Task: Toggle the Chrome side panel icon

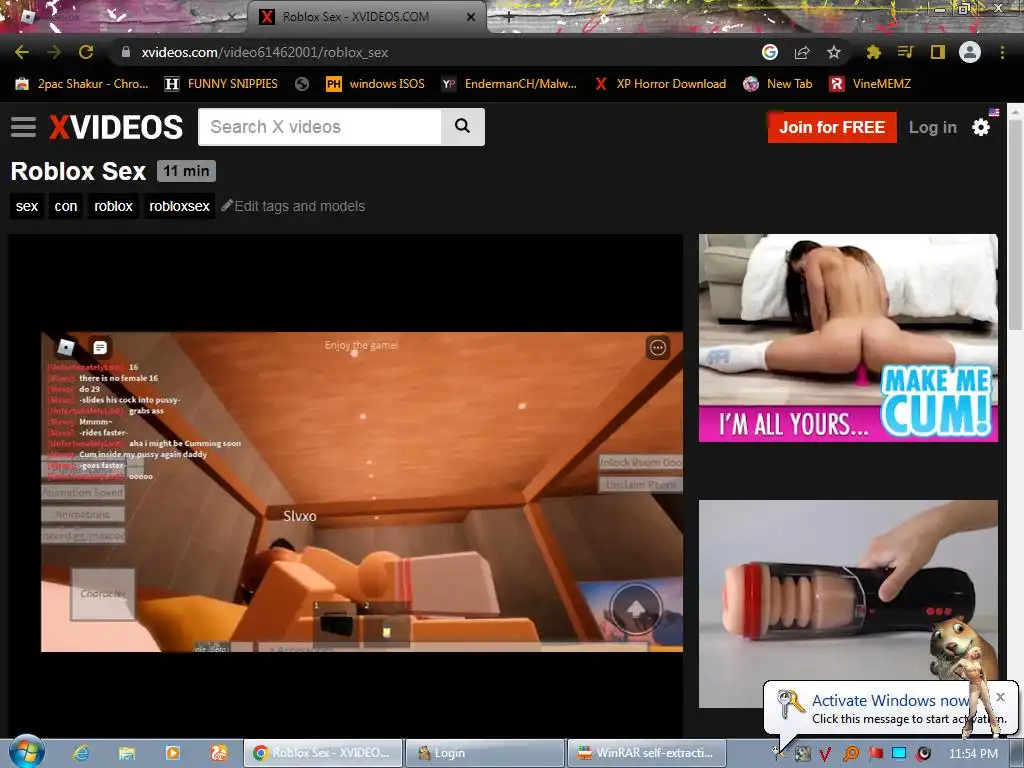Action: coord(938,52)
